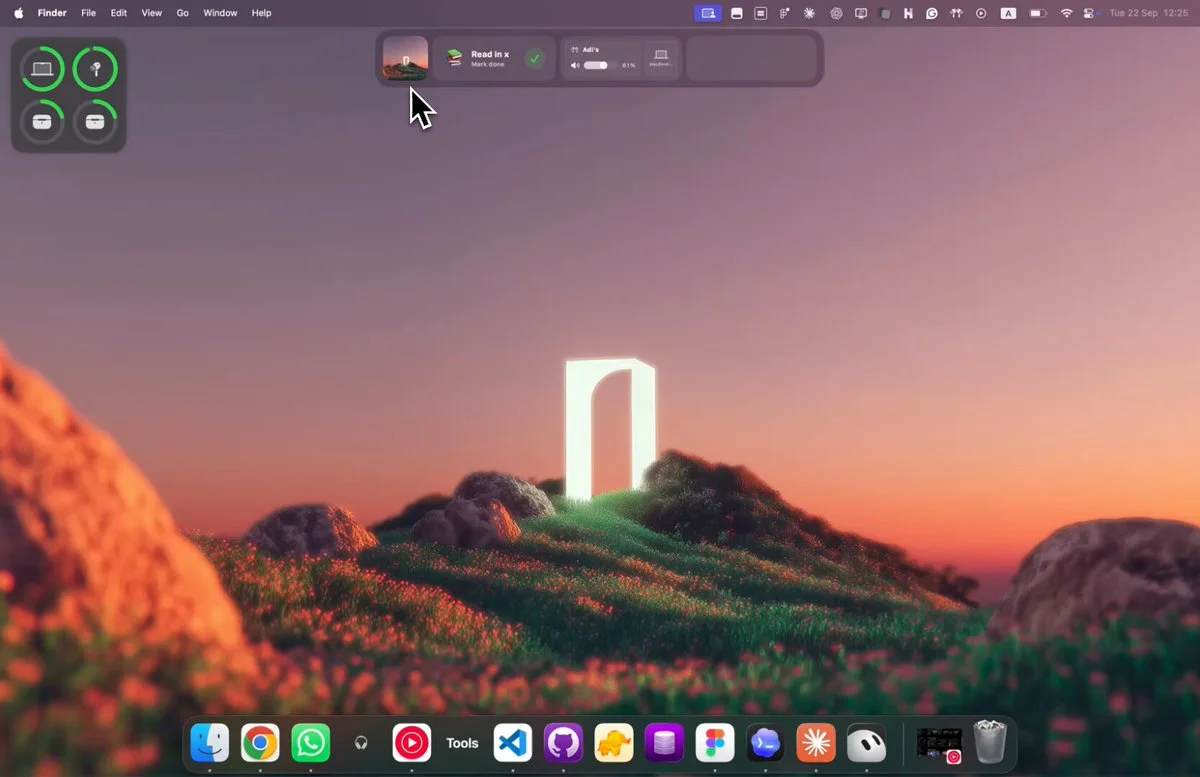
Task: Open the purple database app in Dock
Action: pos(664,743)
